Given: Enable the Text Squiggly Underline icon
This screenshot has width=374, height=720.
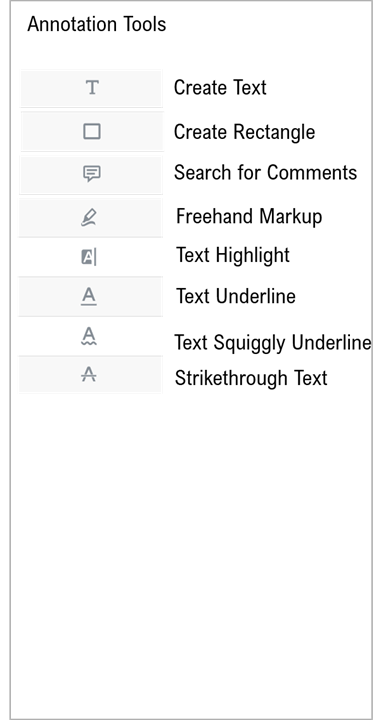Looking at the screenshot, I should (89, 336).
